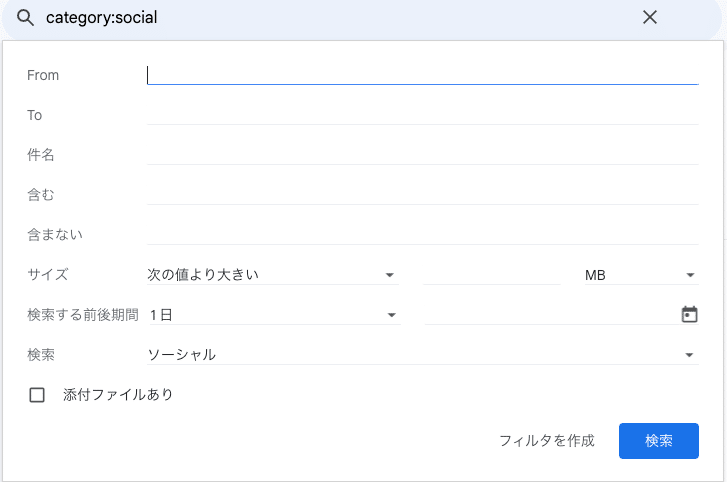Open the ソーシャル search location dropdown
The height and width of the screenshot is (482, 727).
(422, 355)
